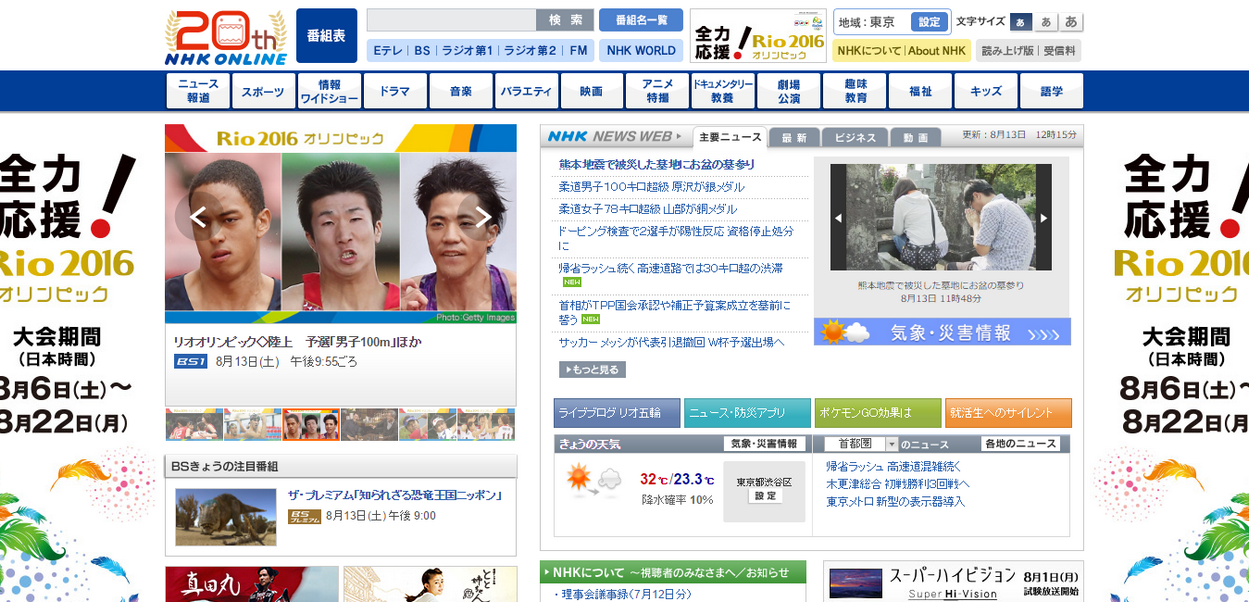Show previous news photo with left arrow

pos(838,218)
